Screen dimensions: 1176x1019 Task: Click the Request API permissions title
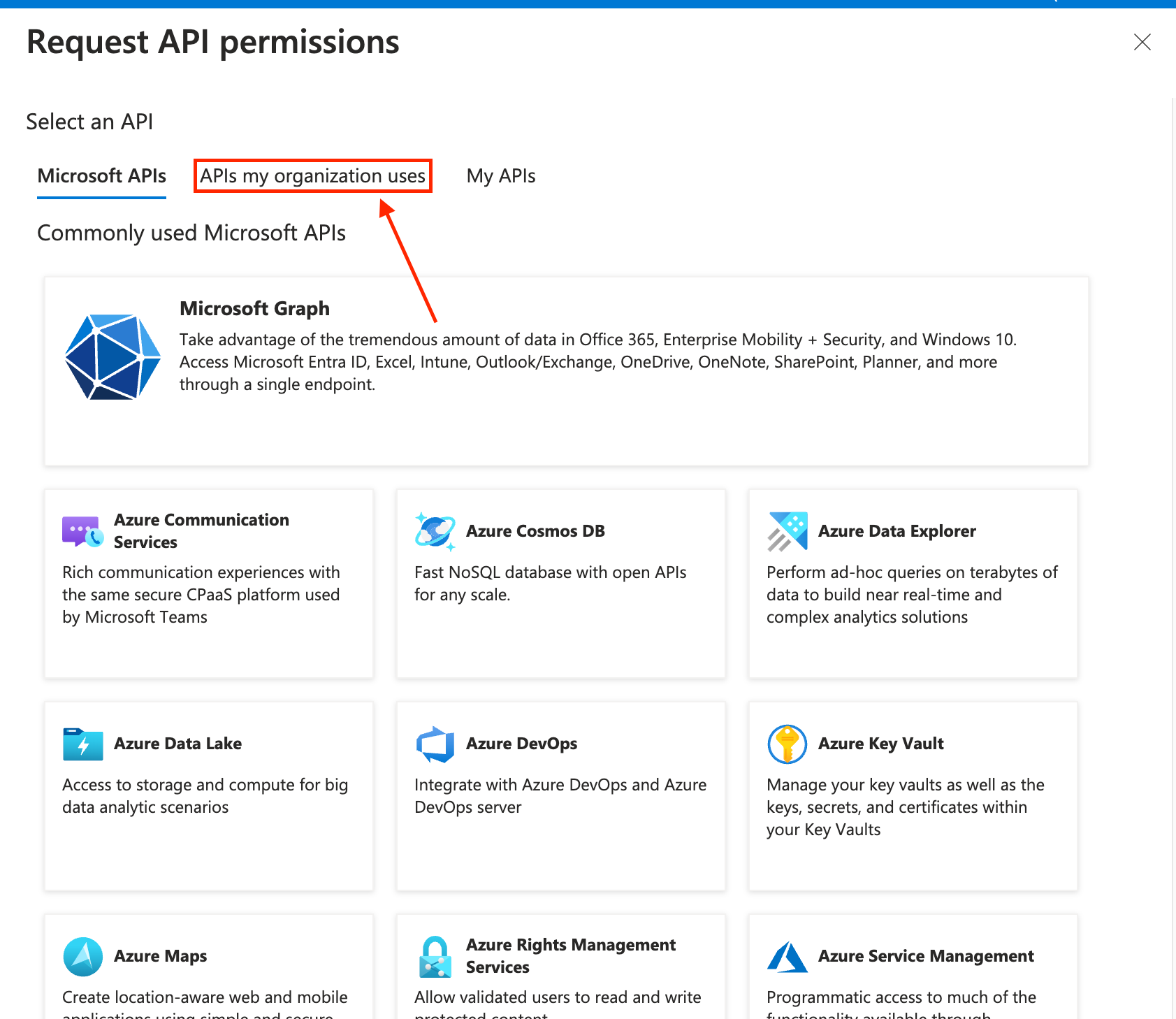[x=212, y=42]
